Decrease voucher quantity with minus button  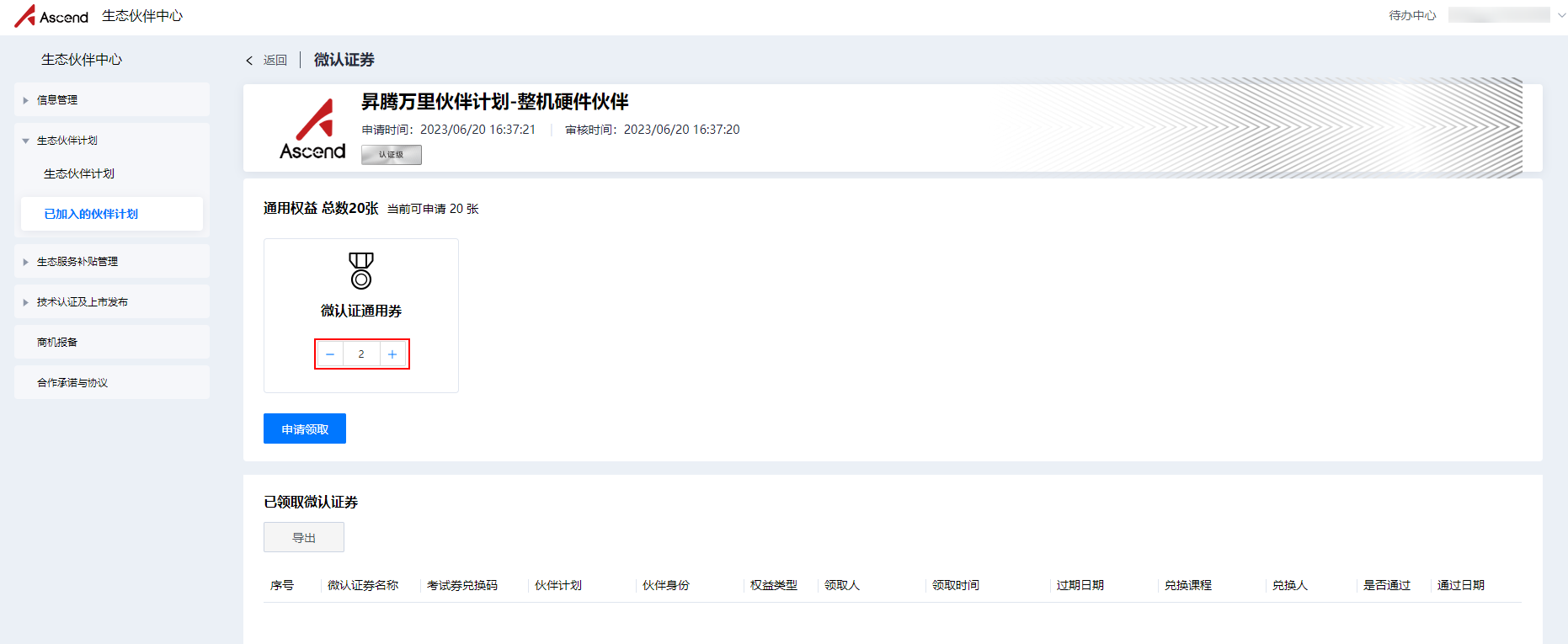tap(330, 354)
